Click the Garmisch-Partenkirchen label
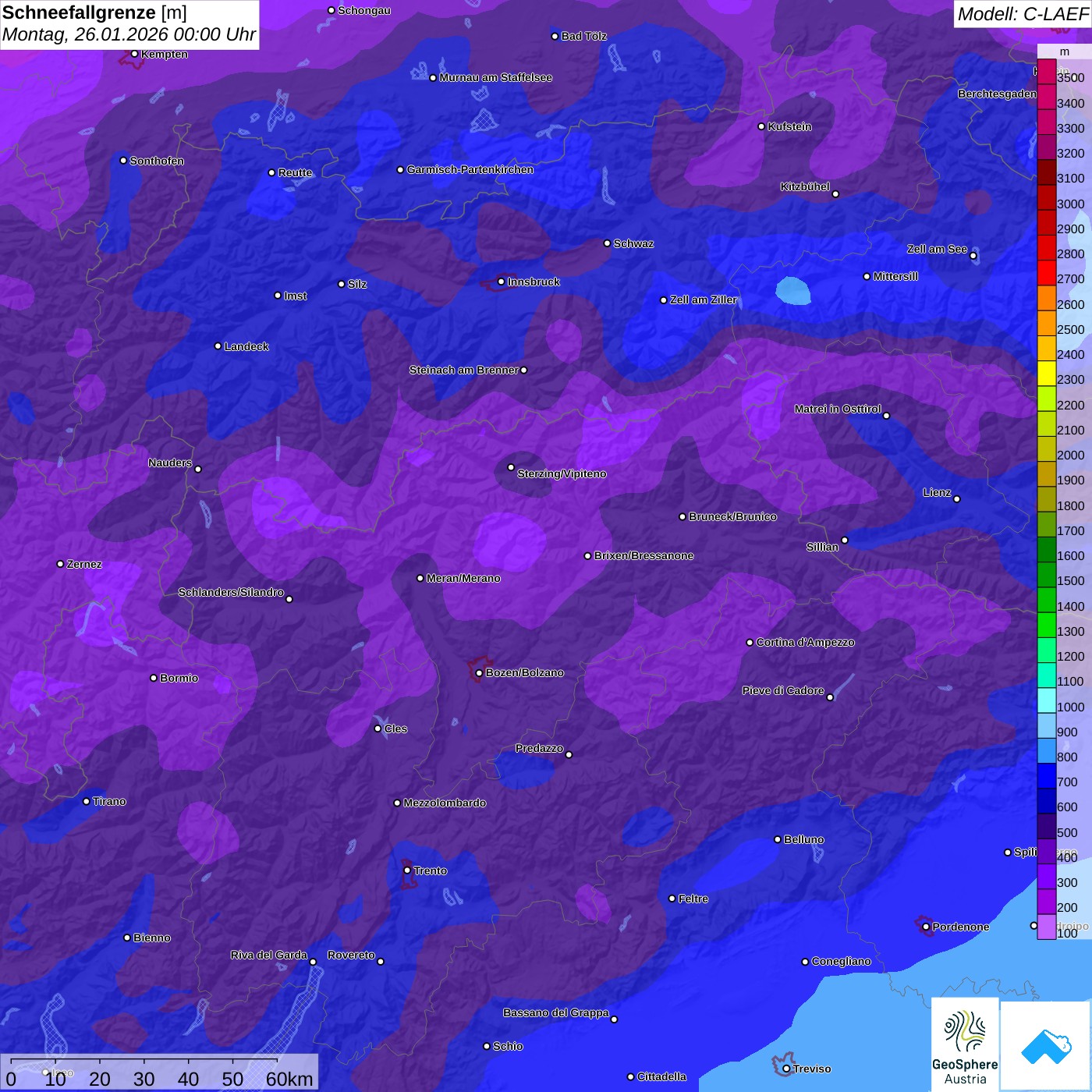Viewport: 1092px width, 1092px height. point(470,169)
